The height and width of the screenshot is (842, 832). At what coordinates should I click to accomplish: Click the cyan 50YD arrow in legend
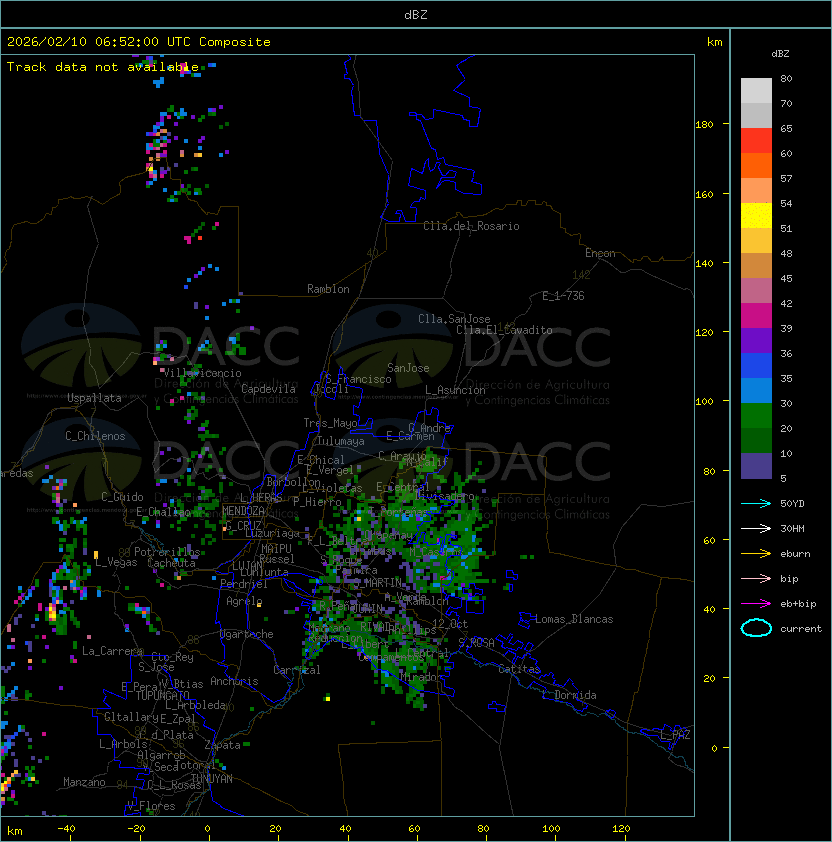pyautogui.click(x=756, y=503)
